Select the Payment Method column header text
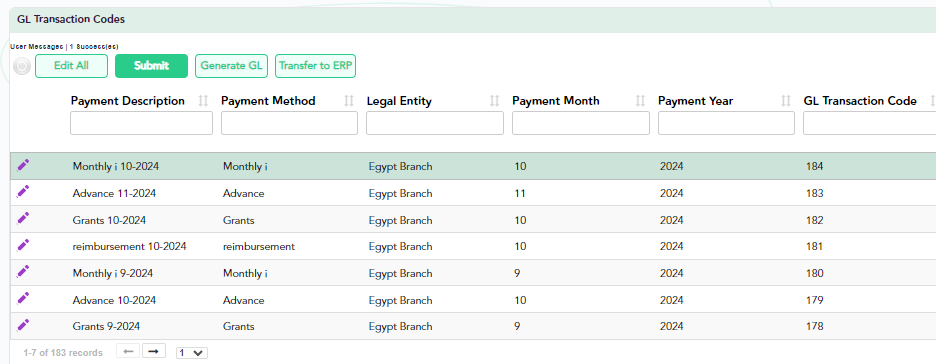The image size is (936, 364). pyautogui.click(x=268, y=101)
